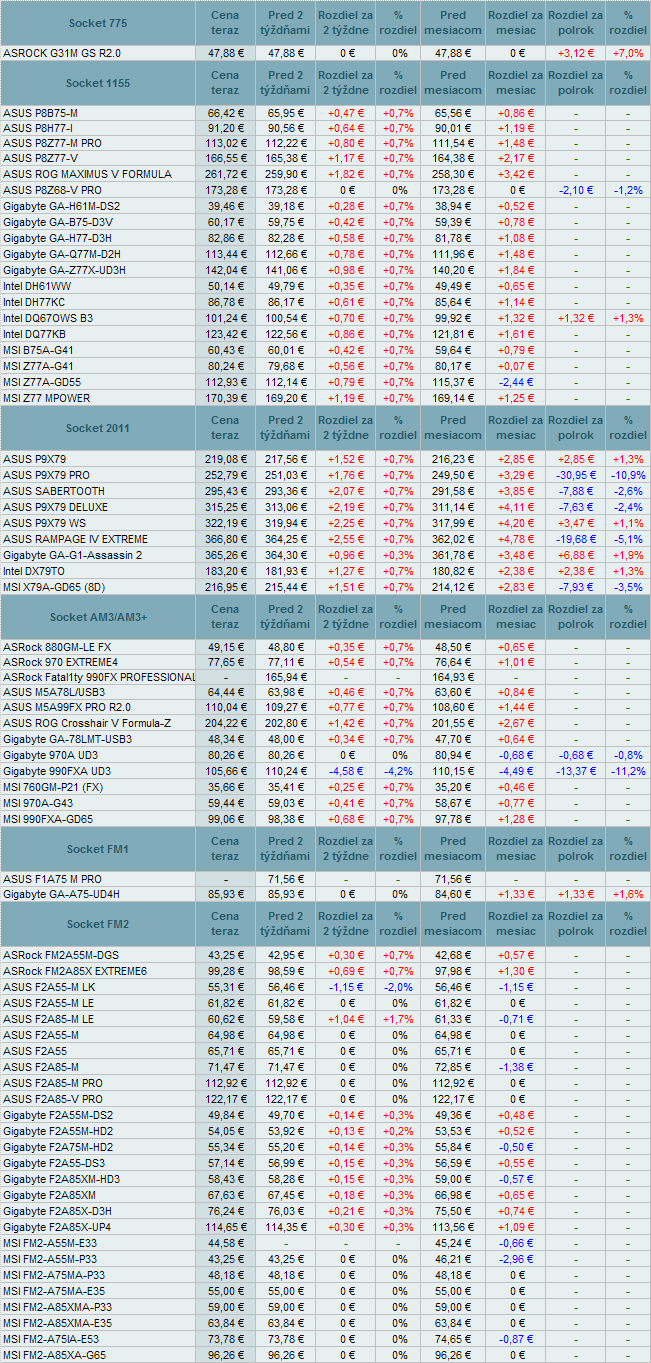The width and height of the screenshot is (651, 1363).
Task: Select Gigabyte GA-G1-Assassin 2 row
Action: pyautogui.click(x=325, y=555)
